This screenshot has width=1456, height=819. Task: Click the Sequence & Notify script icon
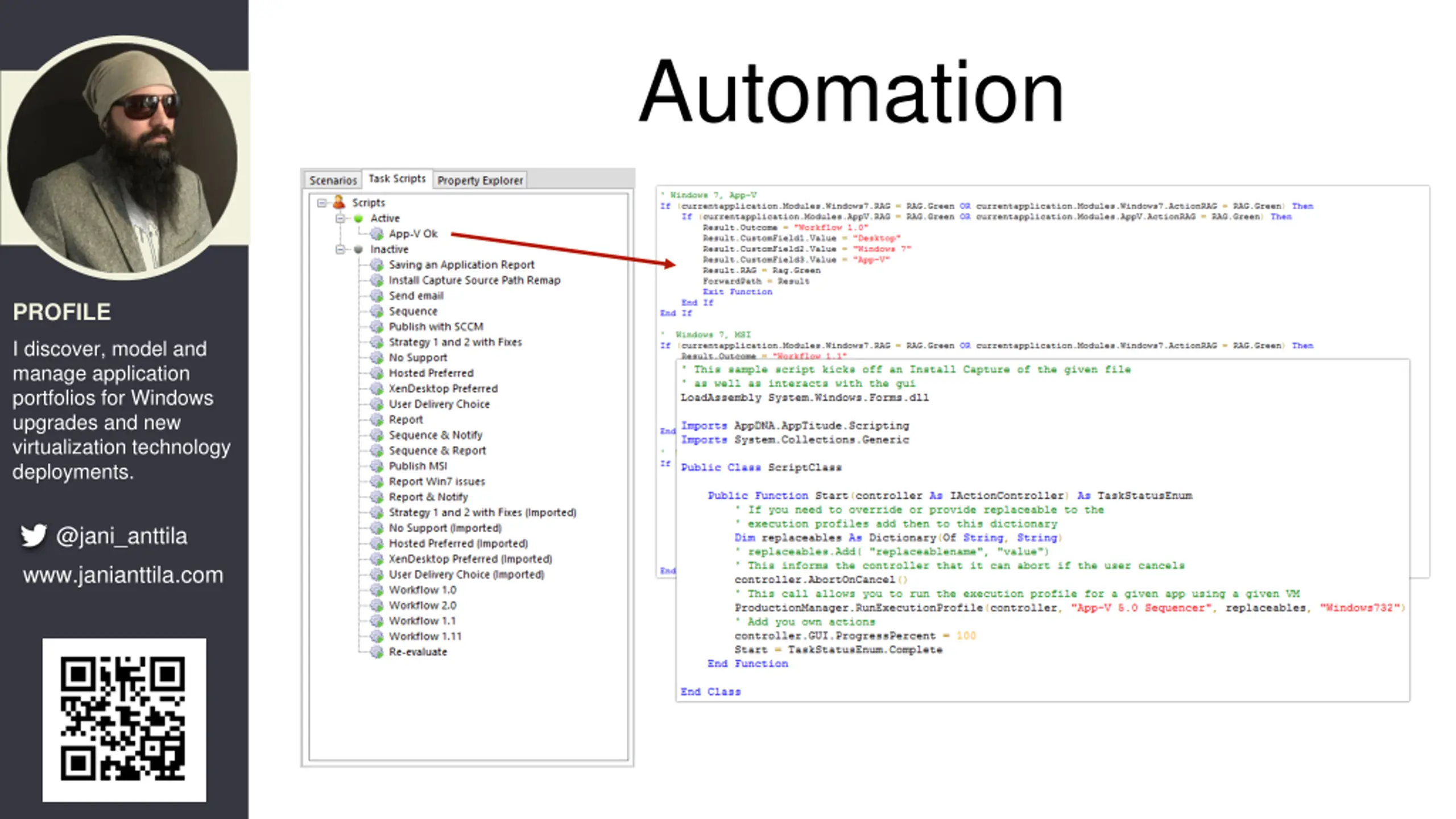377,435
